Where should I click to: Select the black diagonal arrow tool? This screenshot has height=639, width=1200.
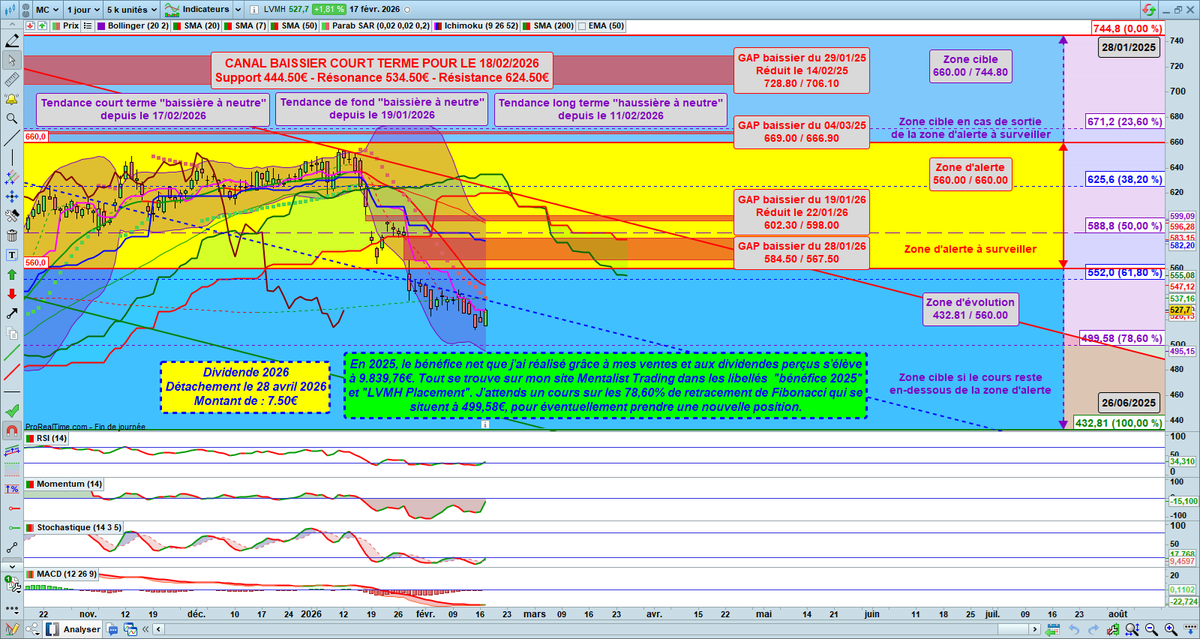[12, 312]
